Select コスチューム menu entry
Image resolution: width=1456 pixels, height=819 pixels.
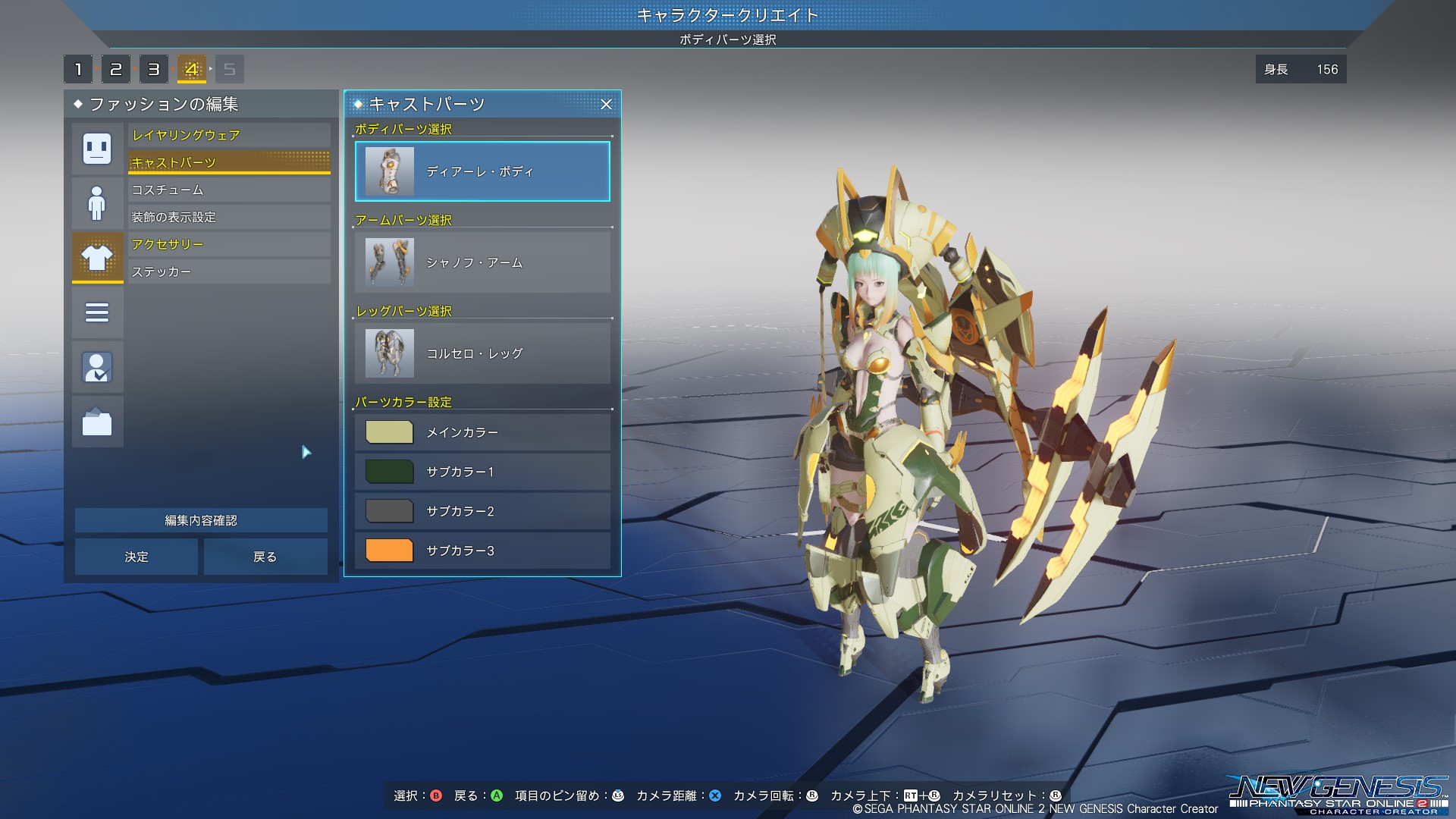[x=229, y=190]
